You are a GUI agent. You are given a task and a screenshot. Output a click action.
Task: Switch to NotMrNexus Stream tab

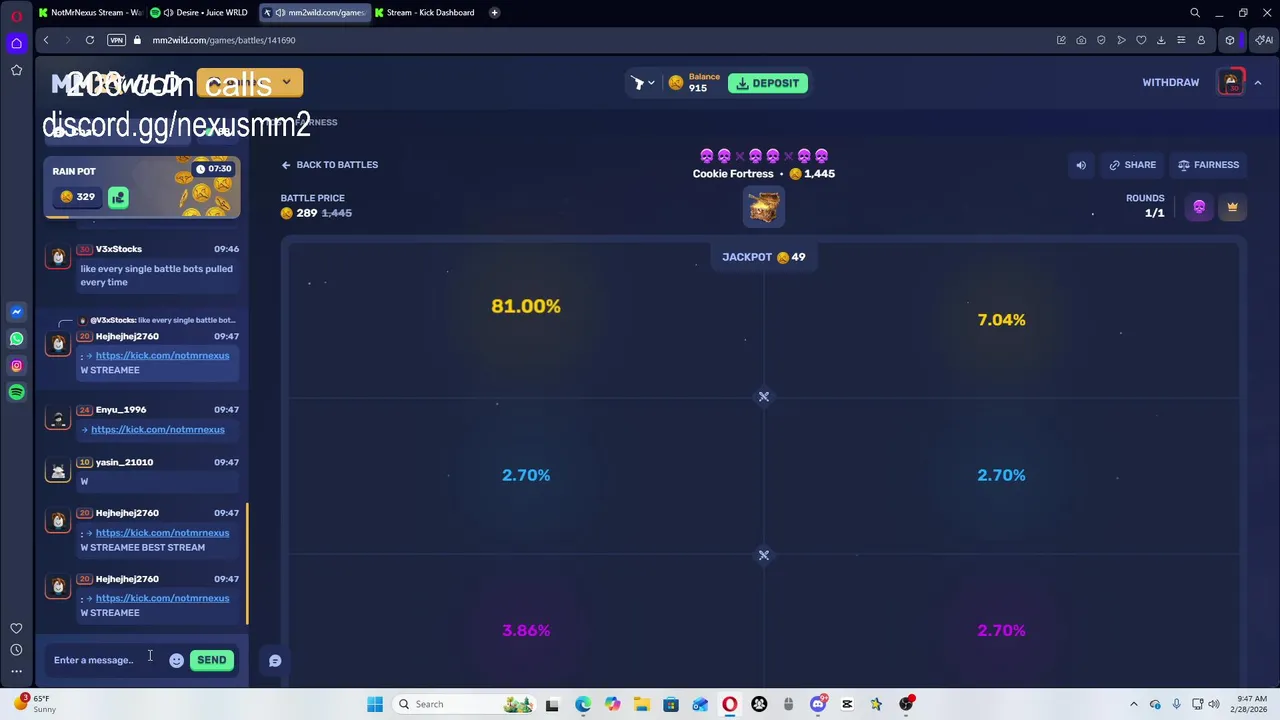point(89,13)
